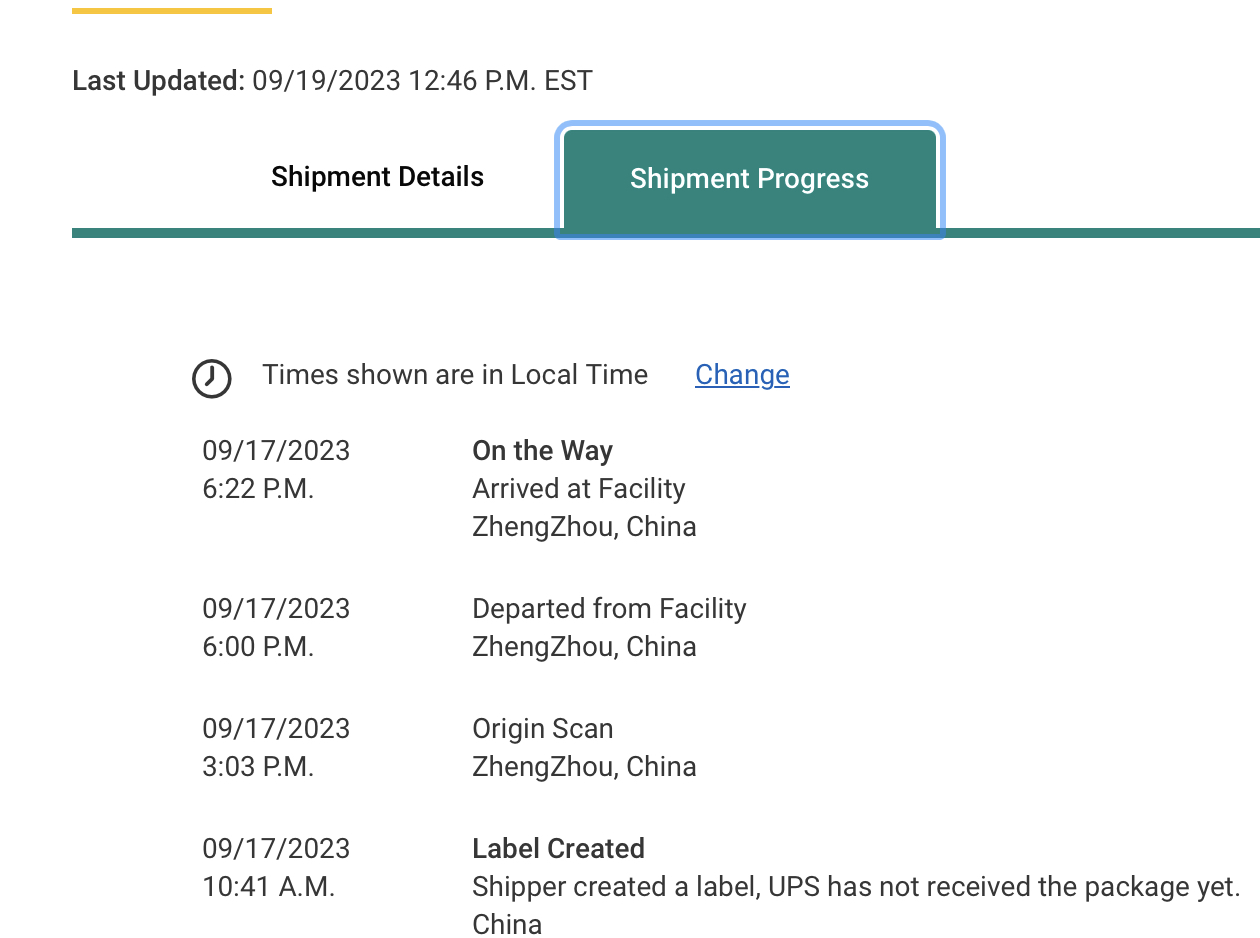Click the 6:22 P.M. time entry
The image size is (1260, 938).
[x=258, y=489]
